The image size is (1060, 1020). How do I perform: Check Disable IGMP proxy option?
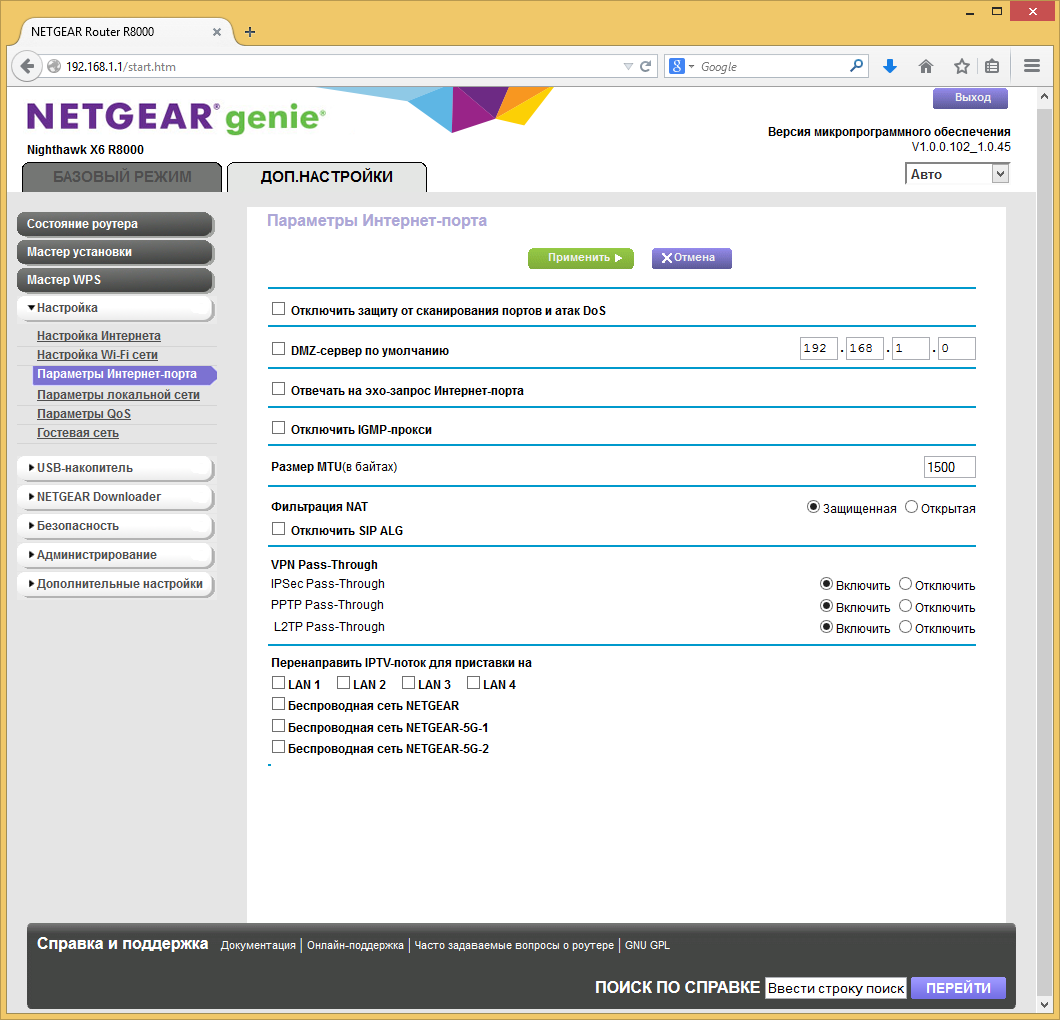[x=278, y=428]
